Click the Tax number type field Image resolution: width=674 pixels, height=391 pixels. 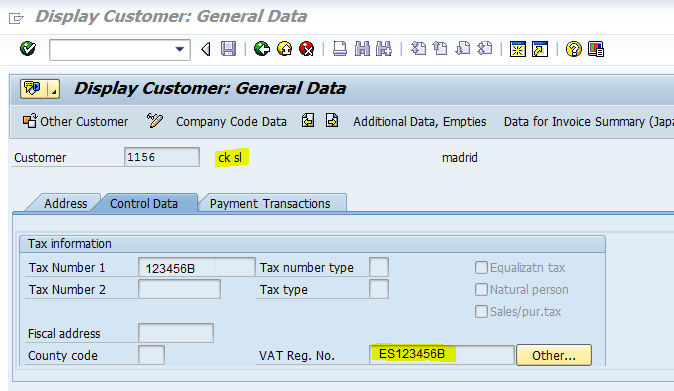point(379,267)
